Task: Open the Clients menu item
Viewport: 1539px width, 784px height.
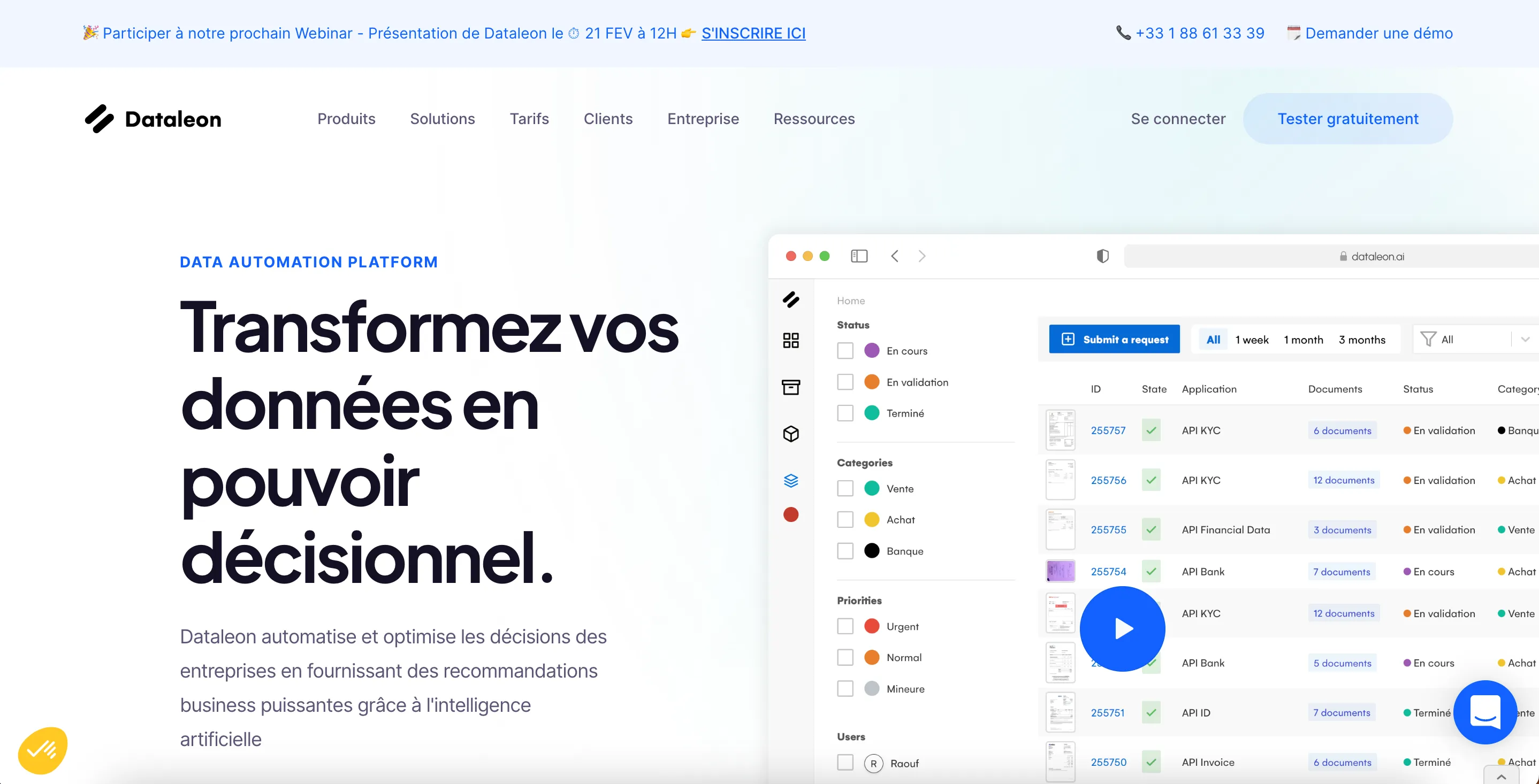Action: [x=608, y=119]
